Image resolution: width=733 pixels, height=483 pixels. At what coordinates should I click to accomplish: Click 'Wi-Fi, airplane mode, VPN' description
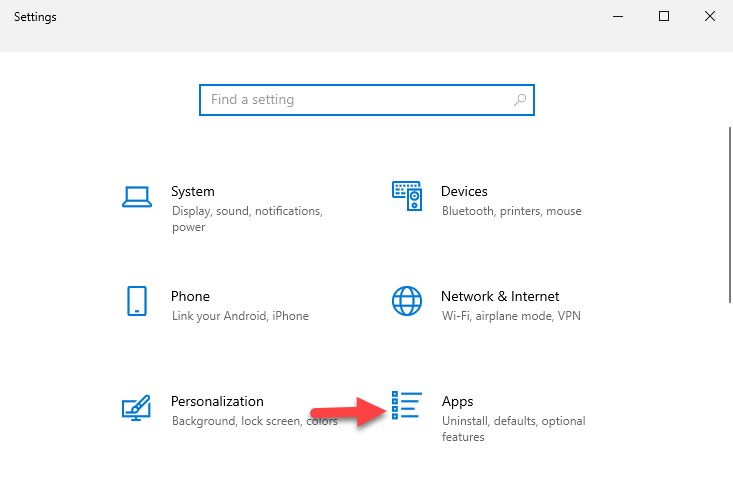[511, 316]
